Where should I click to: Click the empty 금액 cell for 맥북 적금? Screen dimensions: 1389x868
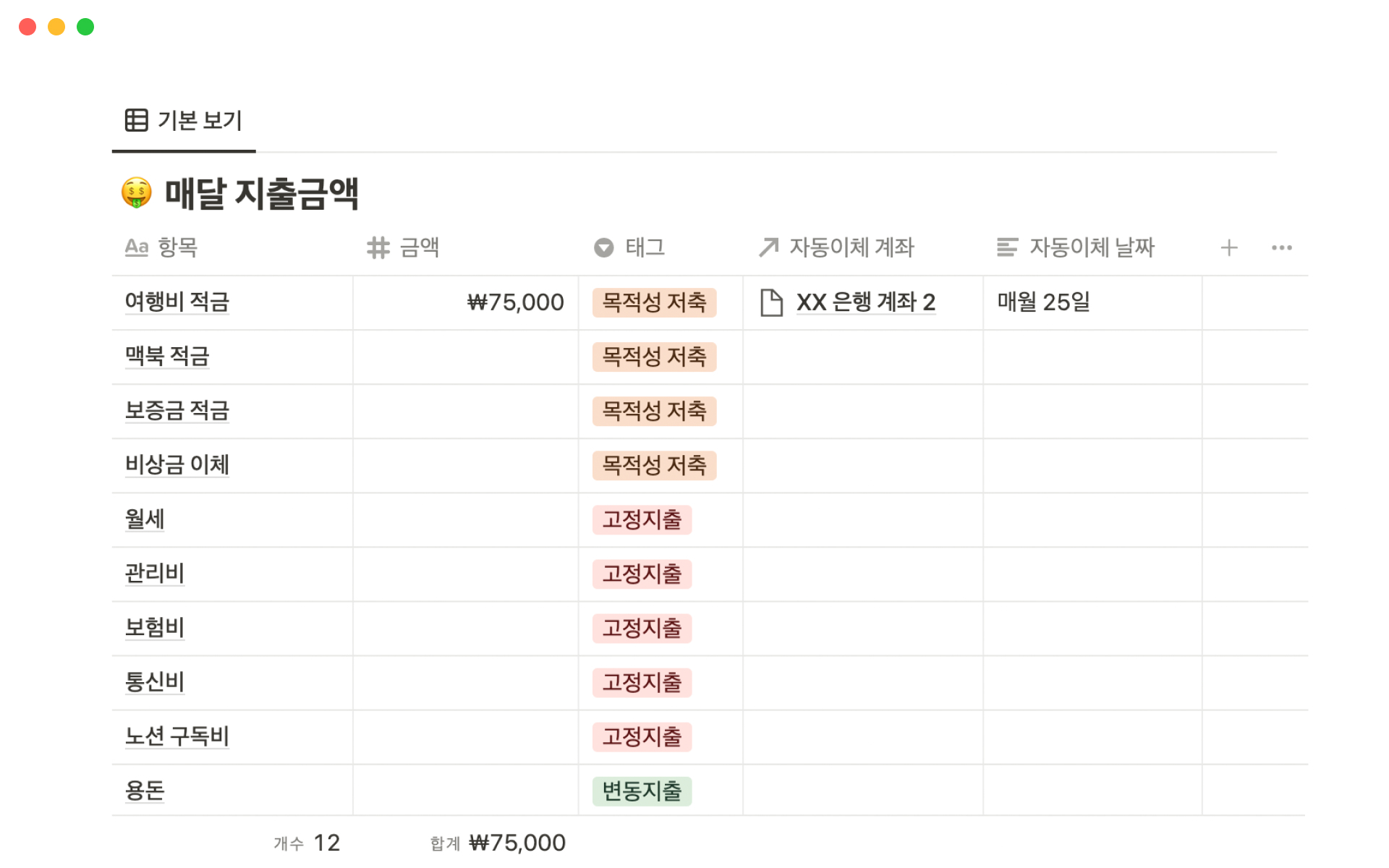click(465, 357)
